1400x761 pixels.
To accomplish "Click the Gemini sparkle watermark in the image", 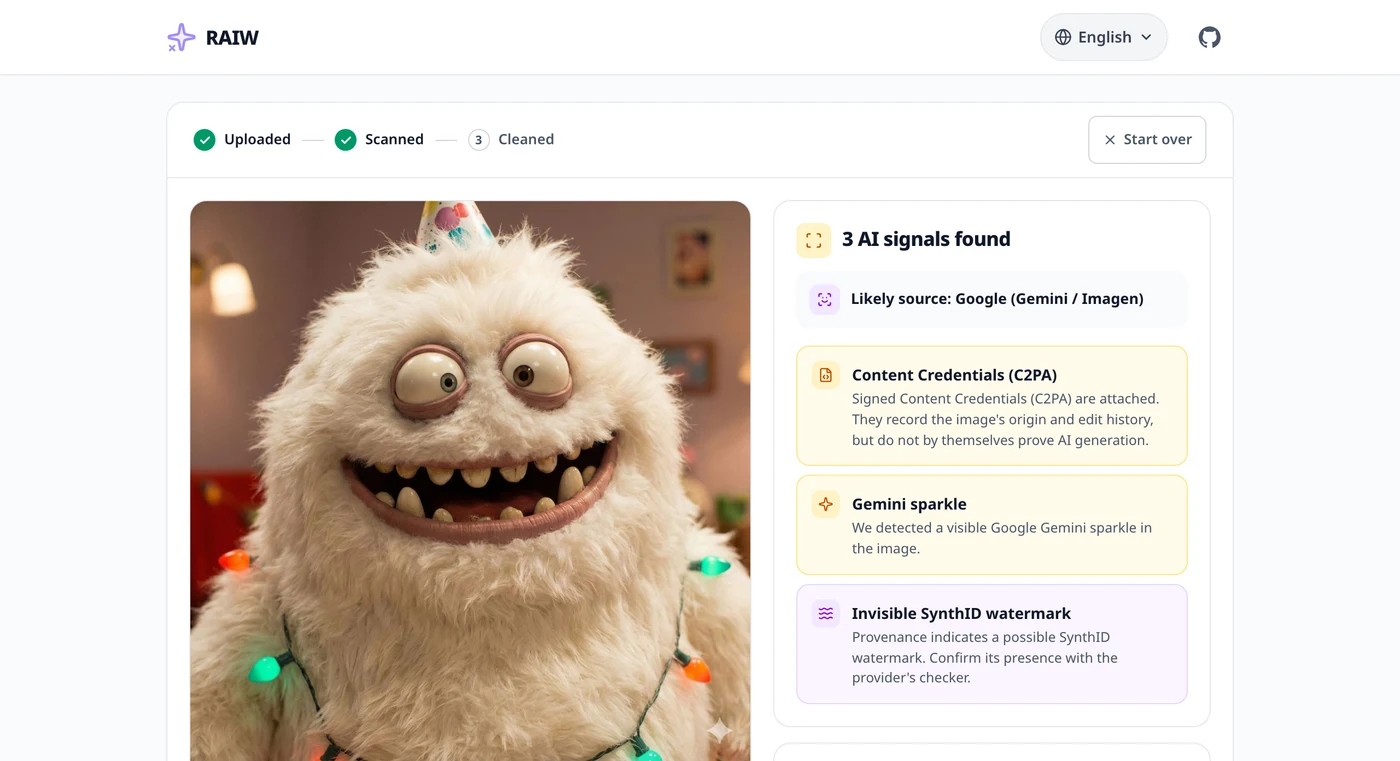I will pos(720,731).
